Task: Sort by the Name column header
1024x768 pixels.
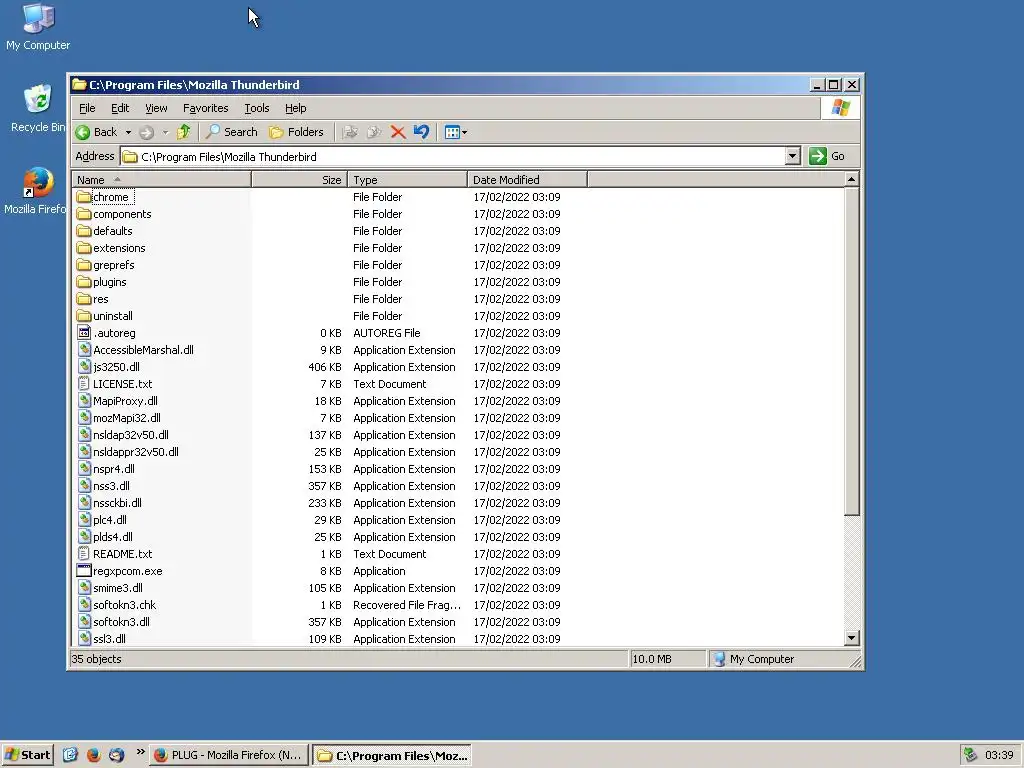Action: 161,180
